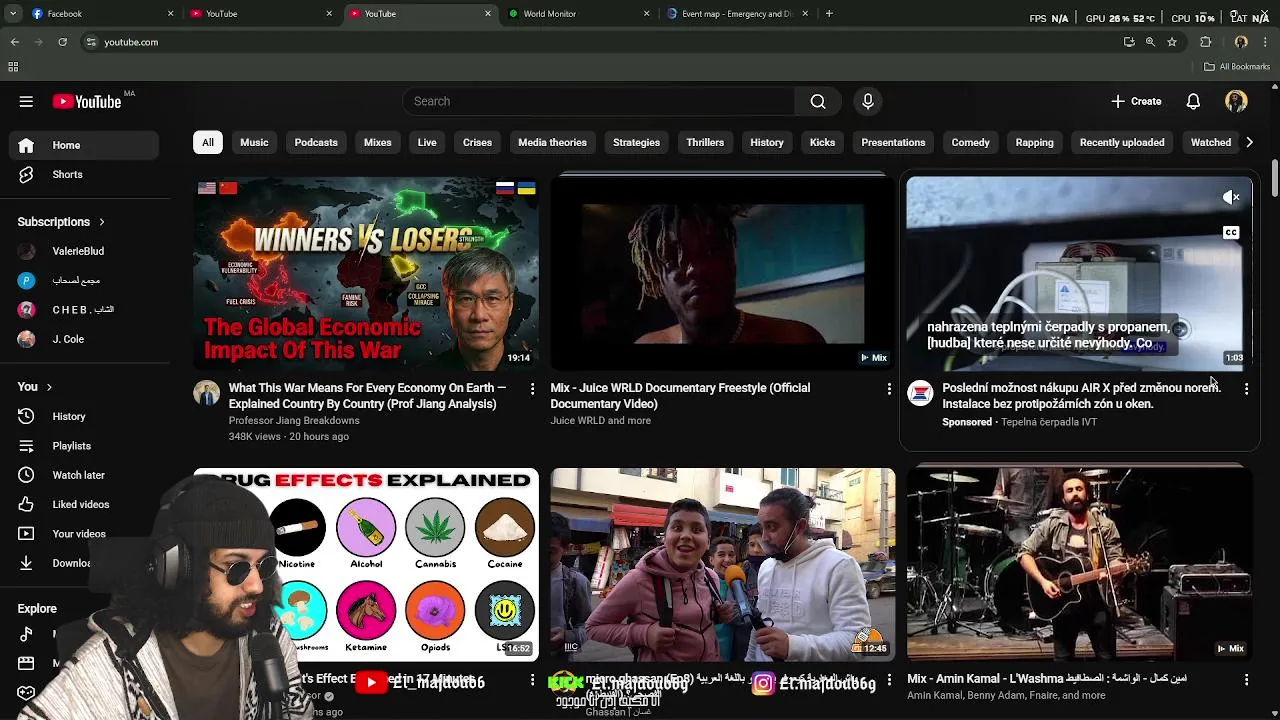Open Juice WRLD mix thumbnail
The image size is (1280, 720).
tap(722, 273)
